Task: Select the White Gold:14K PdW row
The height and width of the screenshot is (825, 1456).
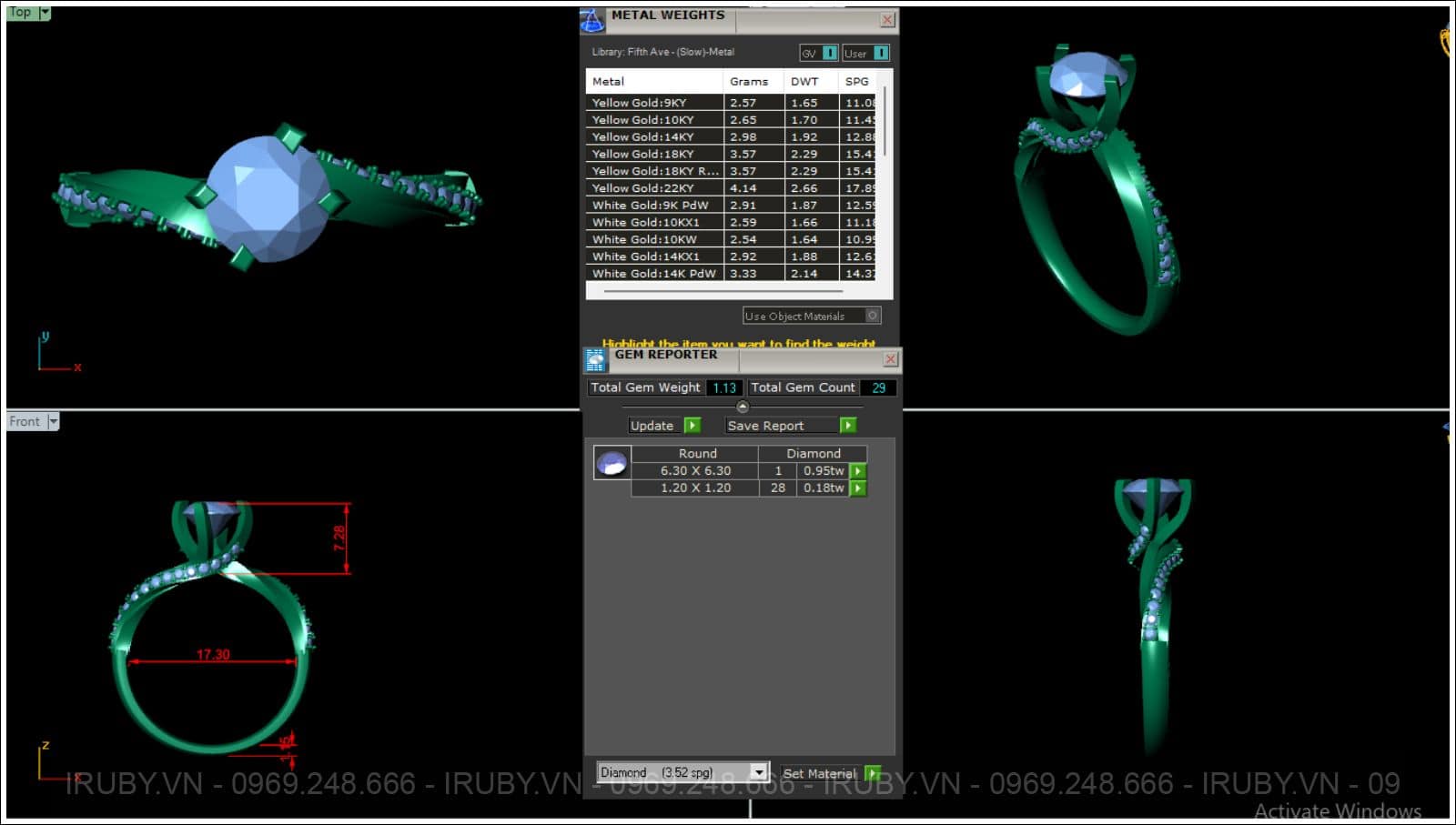Action: tap(732, 274)
